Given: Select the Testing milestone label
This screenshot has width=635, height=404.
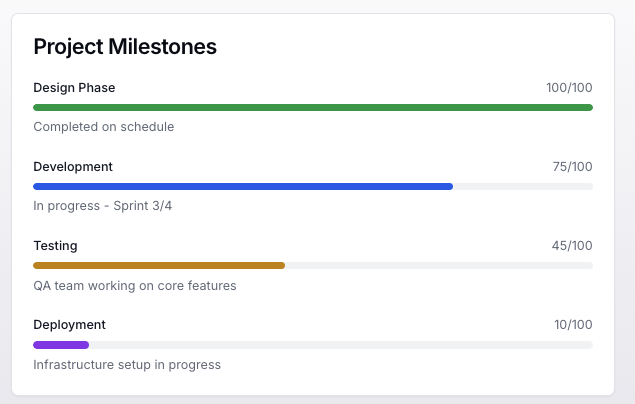Looking at the screenshot, I should [x=55, y=246].
